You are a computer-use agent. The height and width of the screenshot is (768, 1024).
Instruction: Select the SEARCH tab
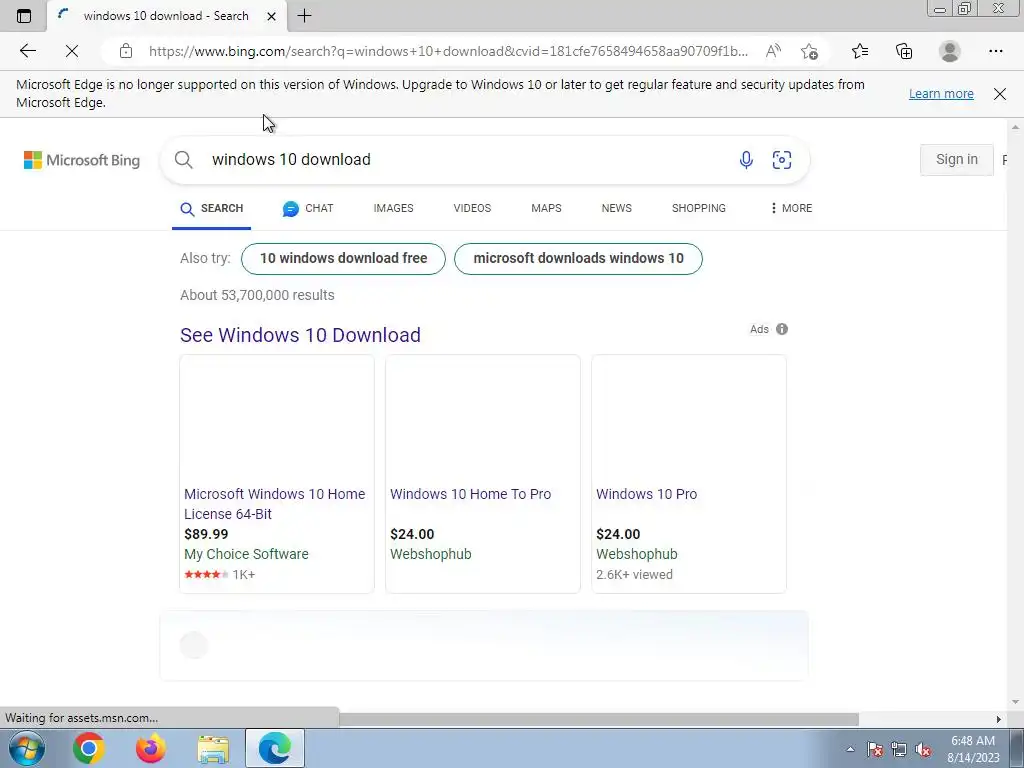pyautogui.click(x=212, y=208)
